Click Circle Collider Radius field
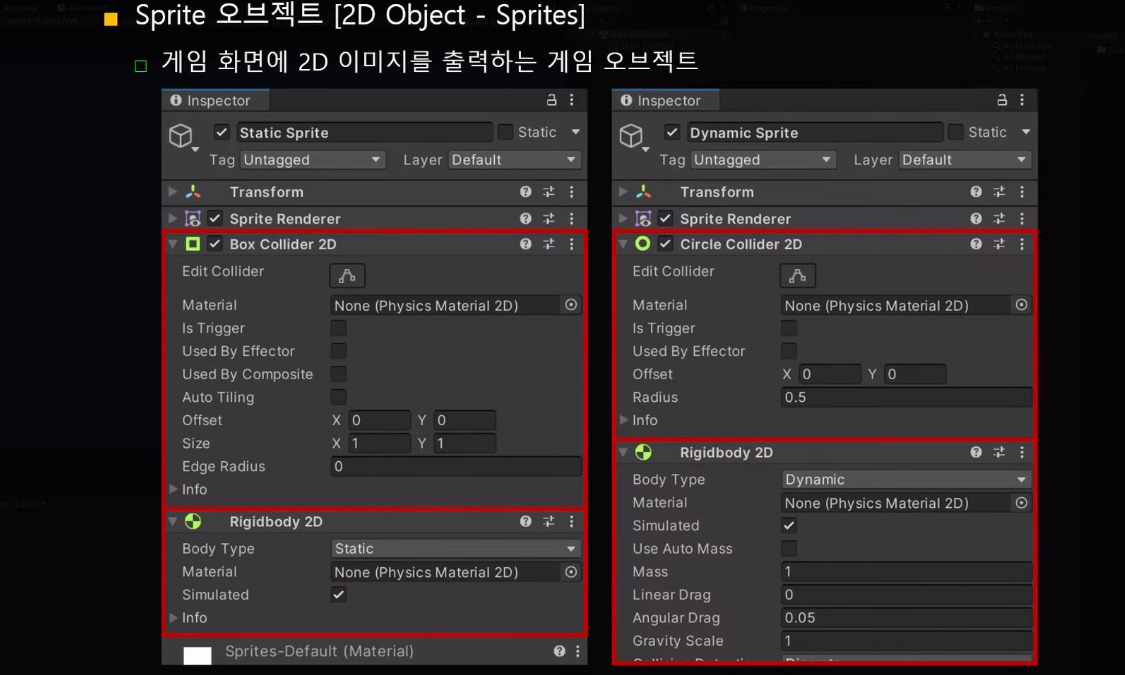The height and width of the screenshot is (675, 1125). (x=906, y=397)
